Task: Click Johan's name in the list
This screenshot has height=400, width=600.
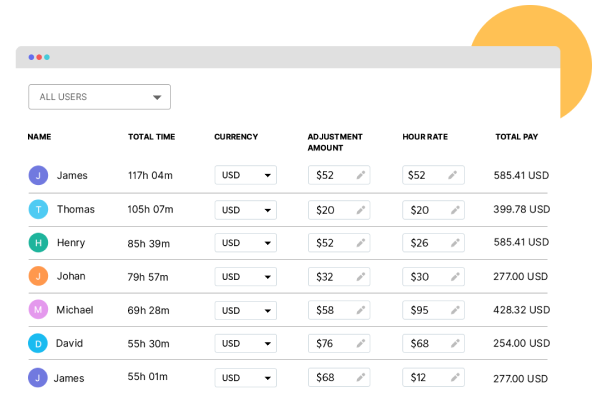Action: 71,276
